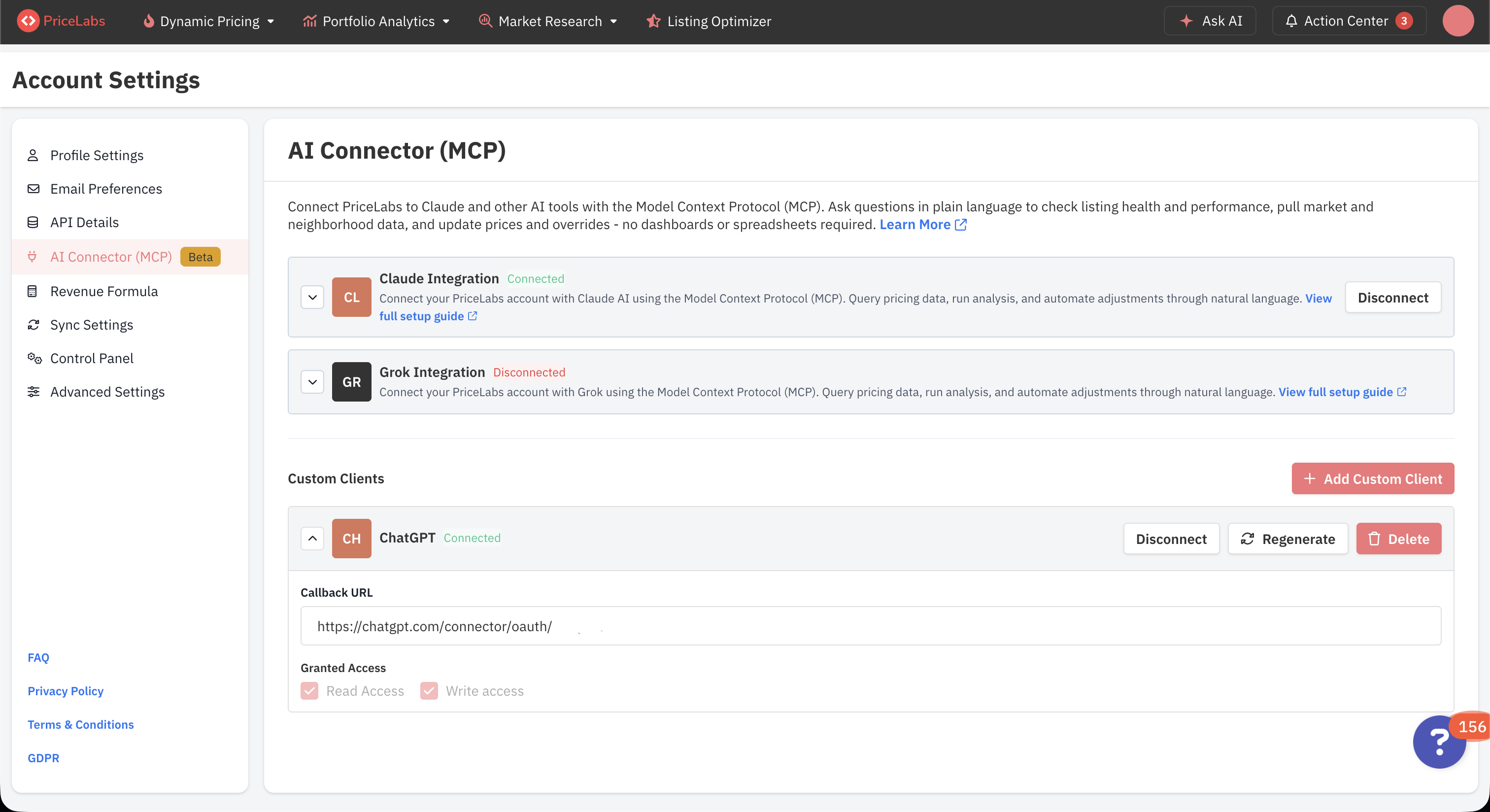The width and height of the screenshot is (1490, 812).
Task: Open the Dynamic Pricing dropdown menu
Action: (x=209, y=21)
